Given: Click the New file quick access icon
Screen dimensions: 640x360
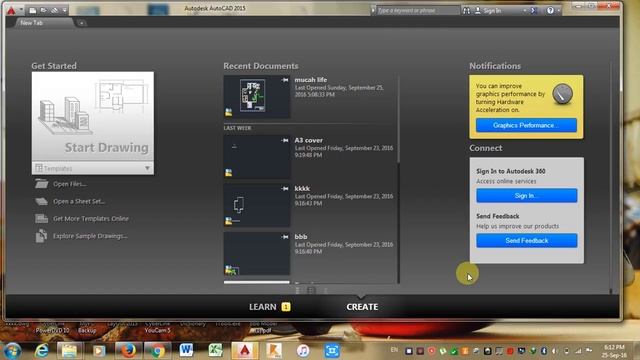Looking at the screenshot, I should pos(33,10).
